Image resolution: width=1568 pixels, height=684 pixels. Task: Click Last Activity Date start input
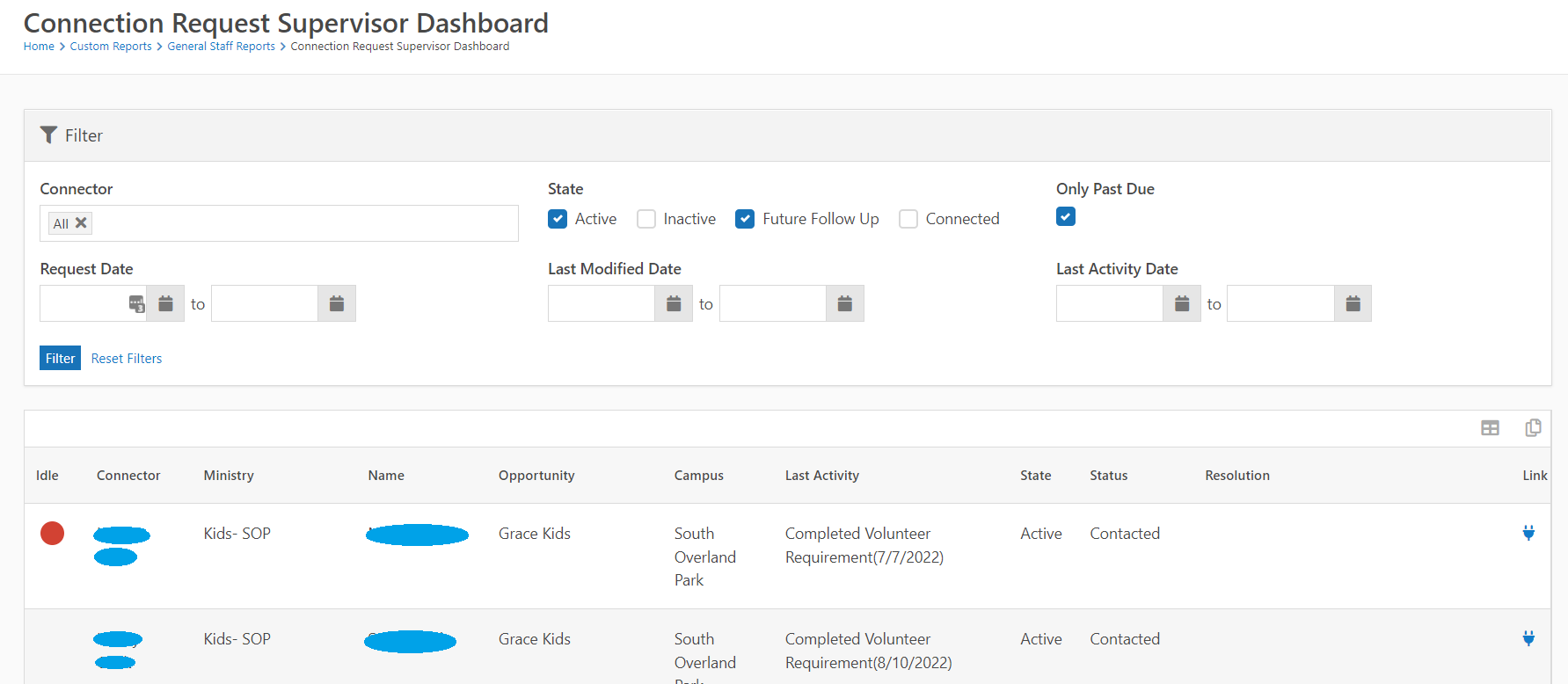point(1110,303)
